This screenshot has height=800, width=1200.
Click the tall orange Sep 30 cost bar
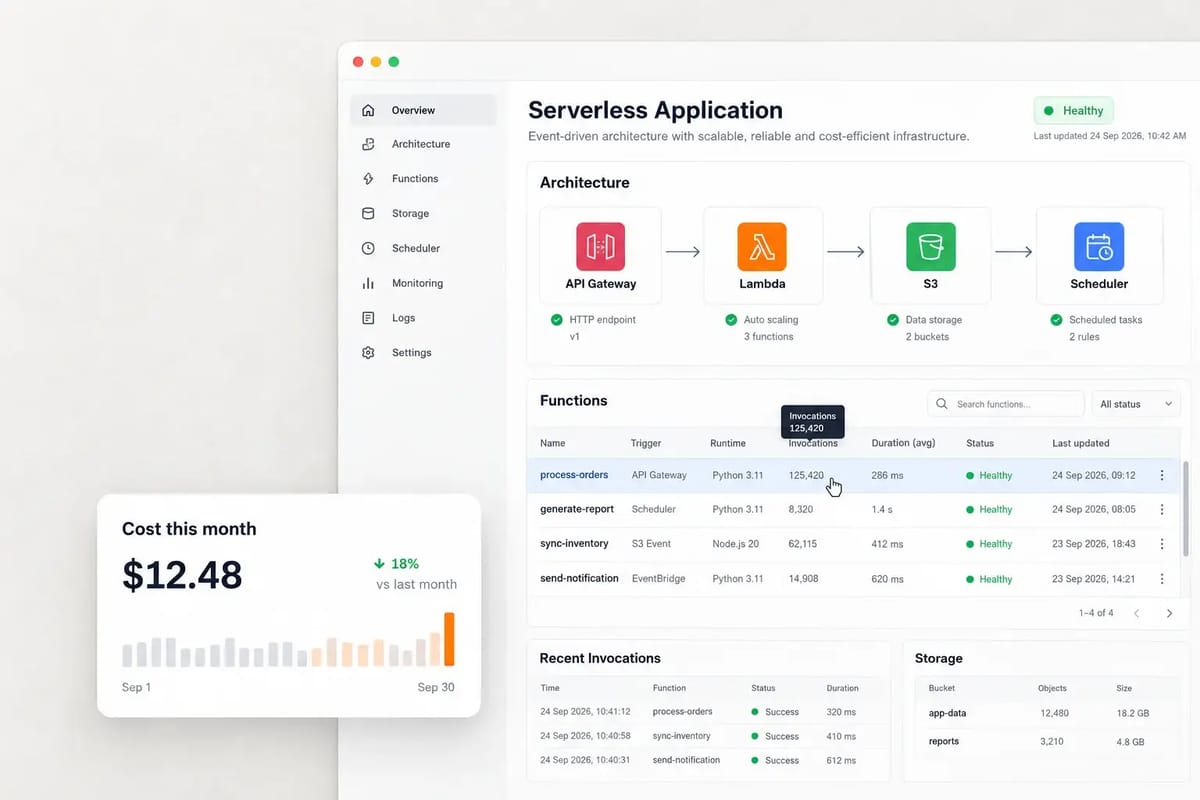click(449, 639)
